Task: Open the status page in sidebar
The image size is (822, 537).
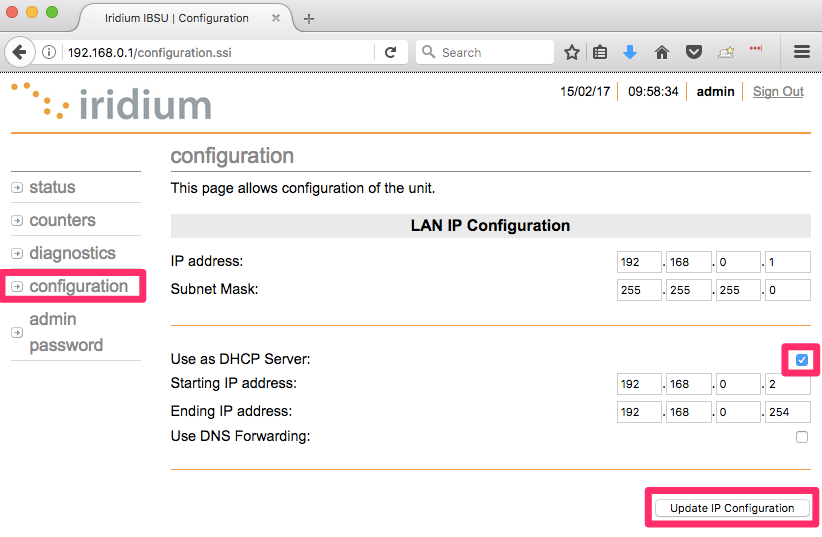Action: tap(52, 187)
